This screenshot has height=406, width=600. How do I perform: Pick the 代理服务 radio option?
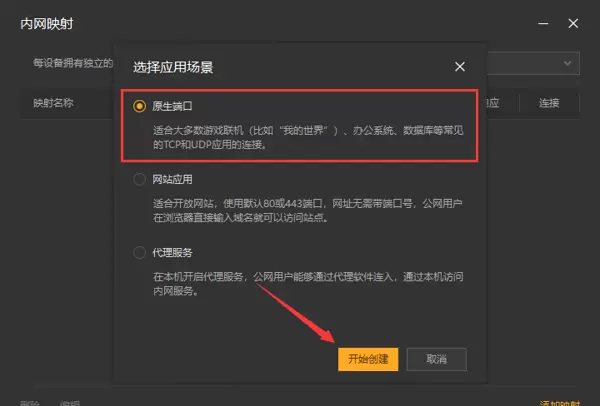coord(139,253)
